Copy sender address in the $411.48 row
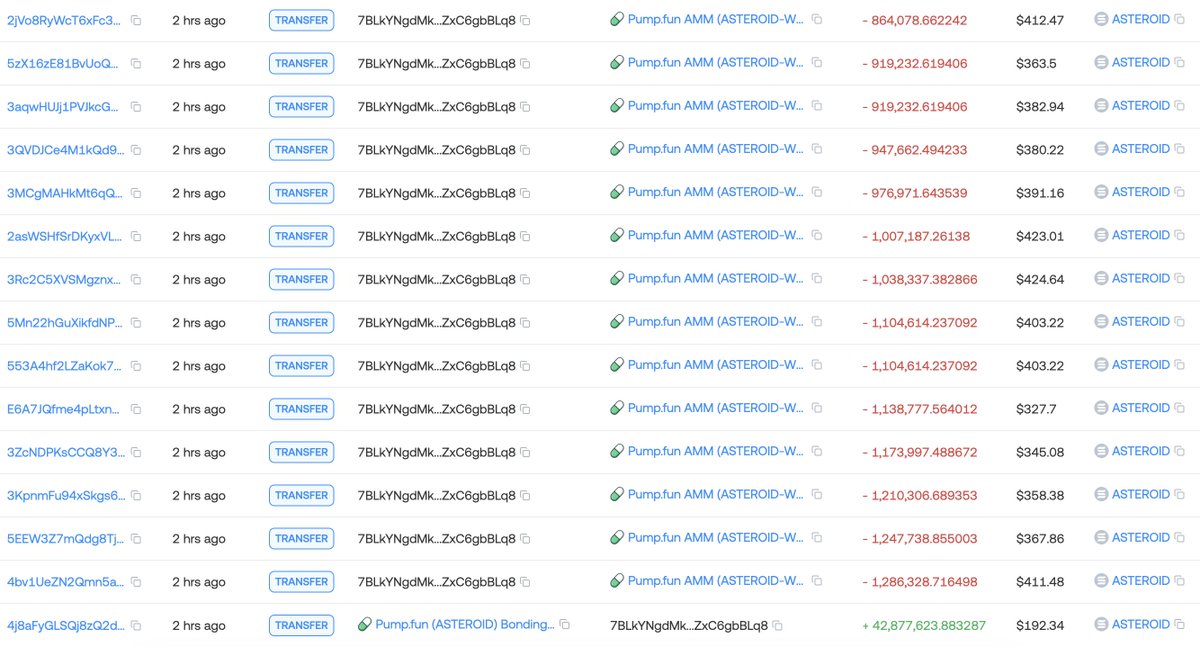 [x=525, y=582]
